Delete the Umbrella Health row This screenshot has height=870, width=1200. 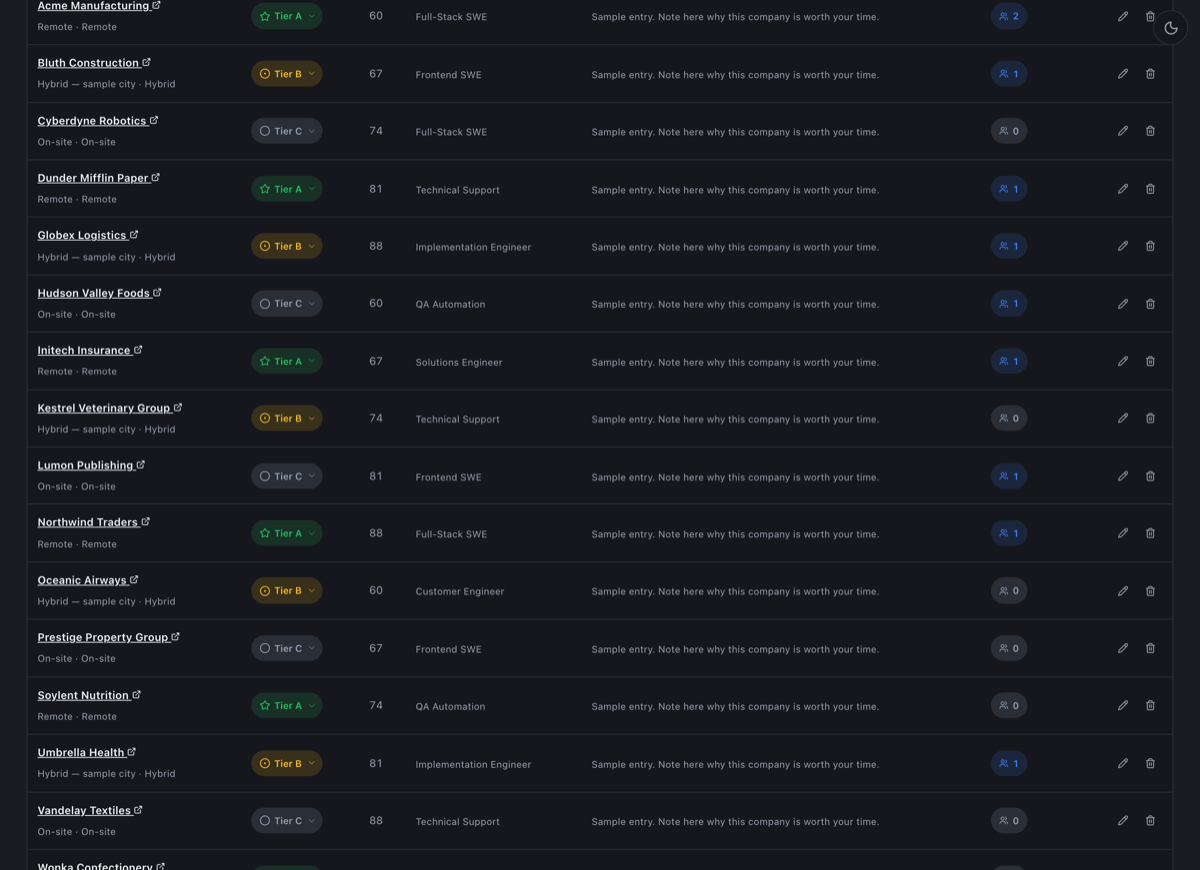1150,763
